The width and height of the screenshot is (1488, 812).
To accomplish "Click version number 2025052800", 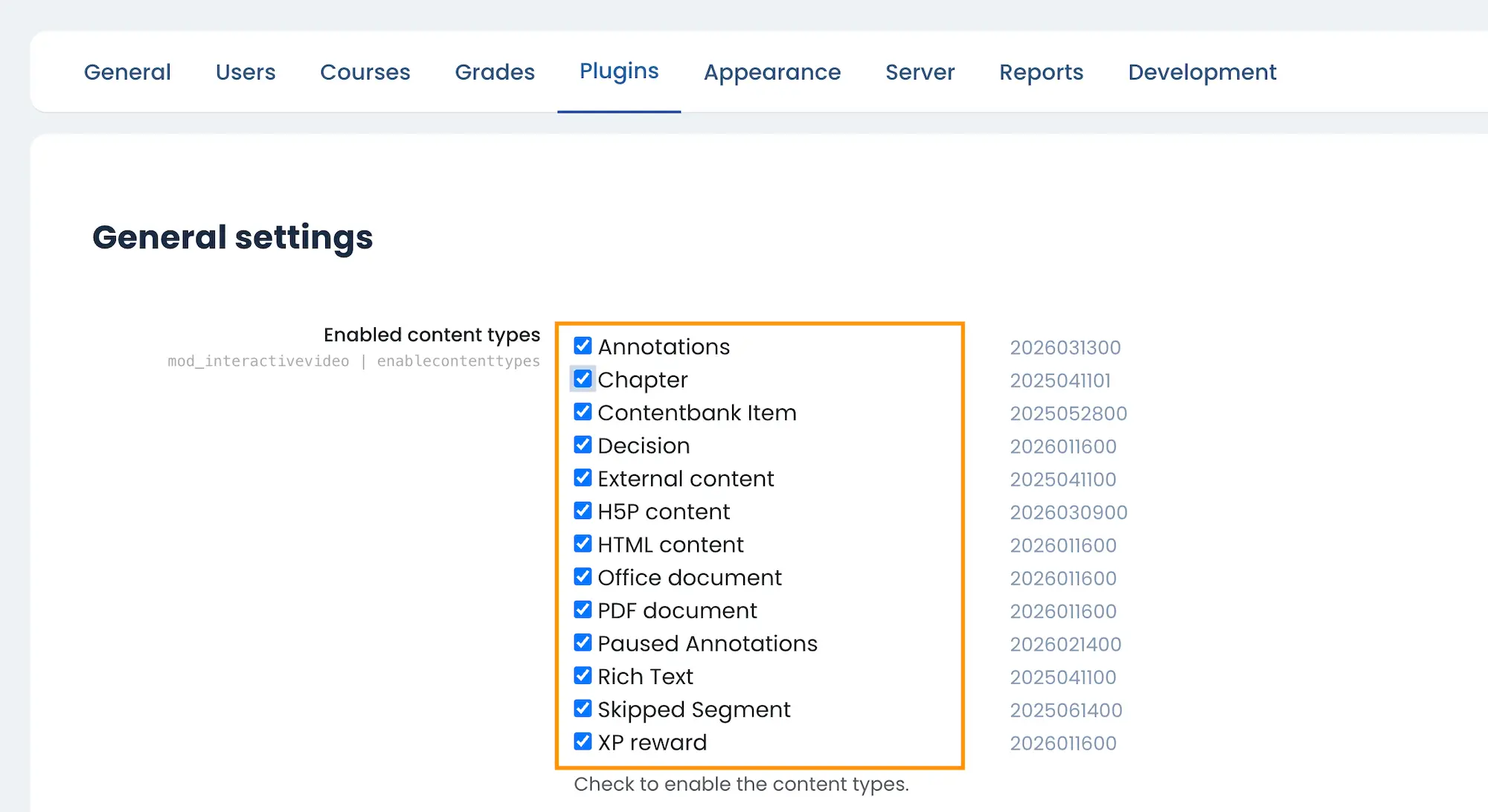I will pos(1068,413).
